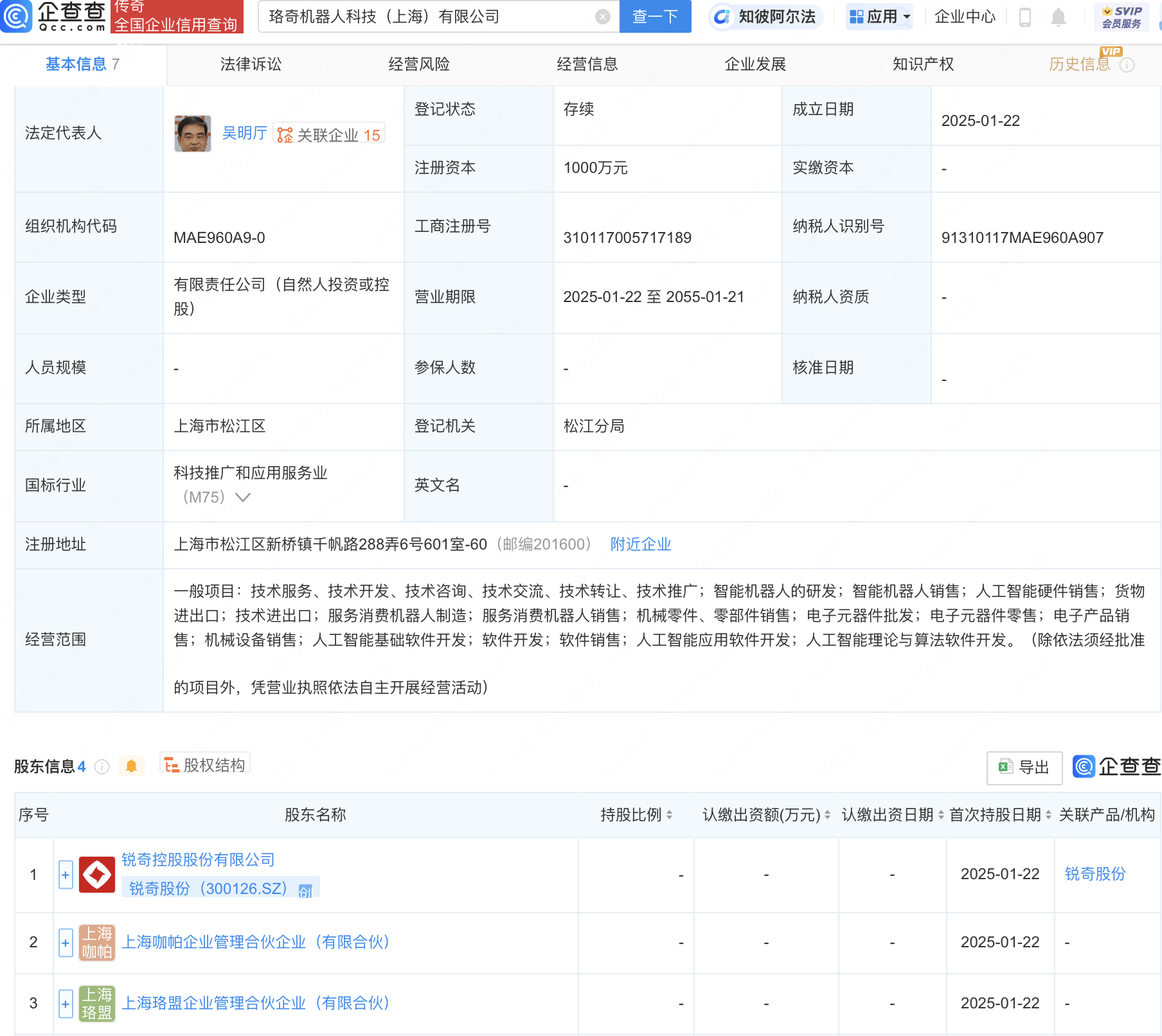Viewport: 1162px width, 1036px height.
Task: Open 附近企业 next to registered address
Action: (640, 544)
